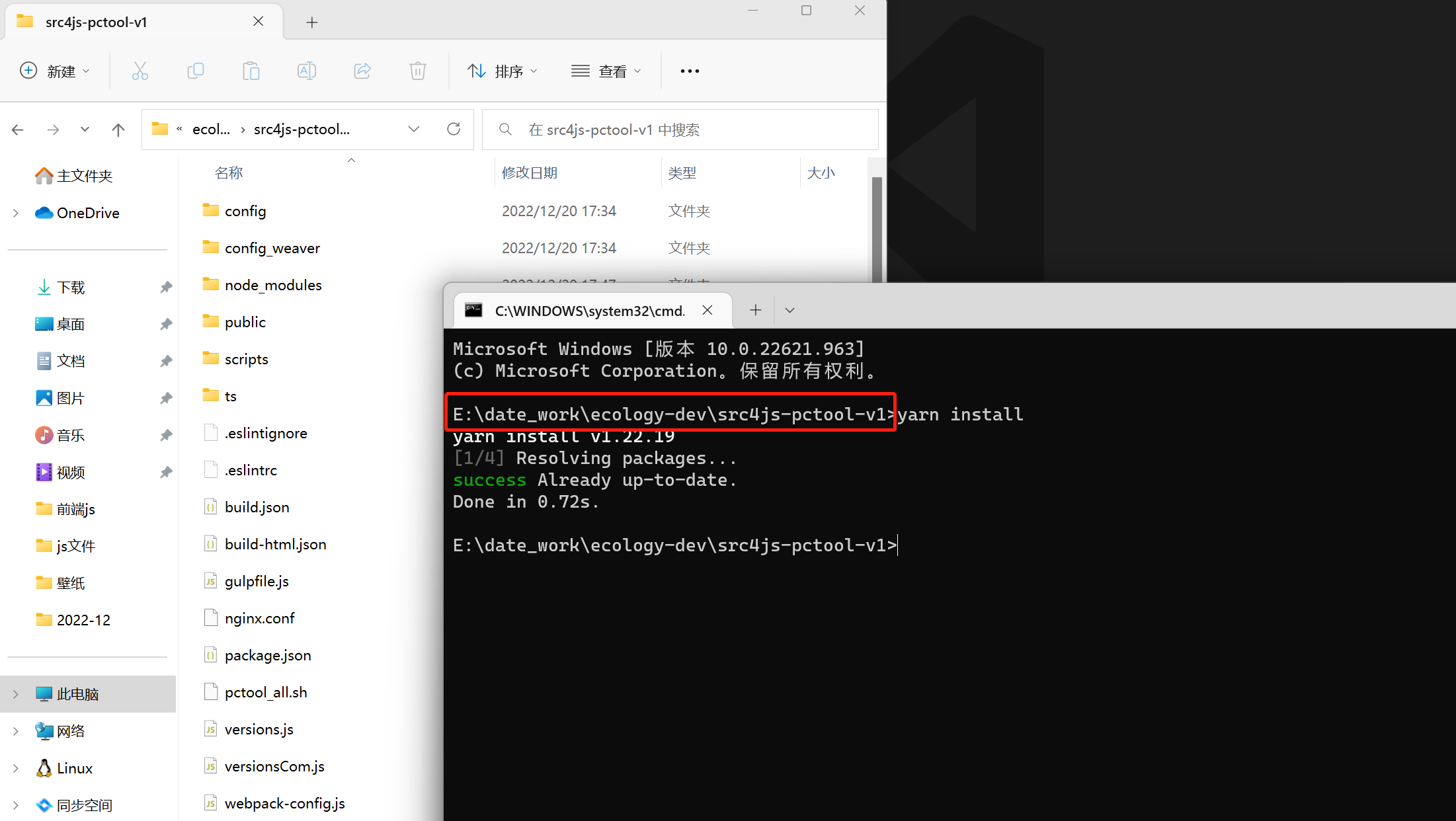Go forward with the right arrow button
The width and height of the screenshot is (1456, 821).
[x=54, y=130]
